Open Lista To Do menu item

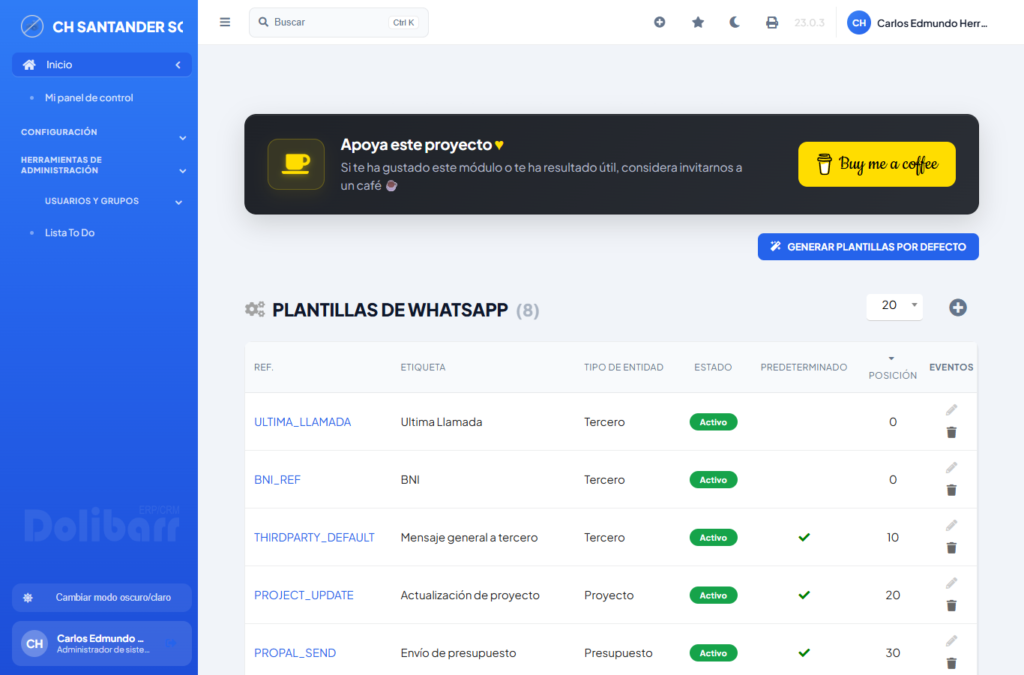coord(70,233)
